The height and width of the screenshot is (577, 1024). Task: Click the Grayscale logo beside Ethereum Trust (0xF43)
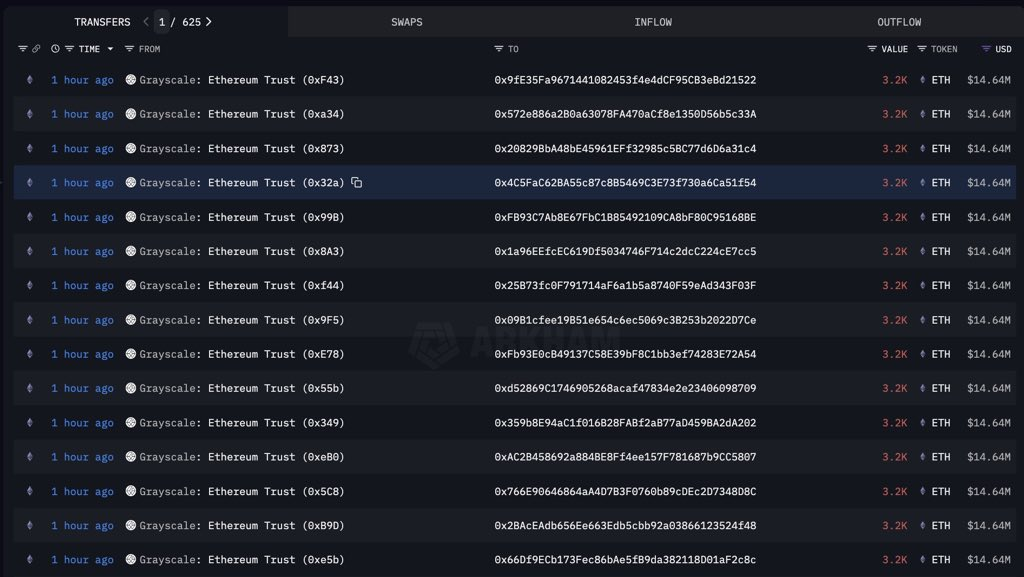pos(129,80)
